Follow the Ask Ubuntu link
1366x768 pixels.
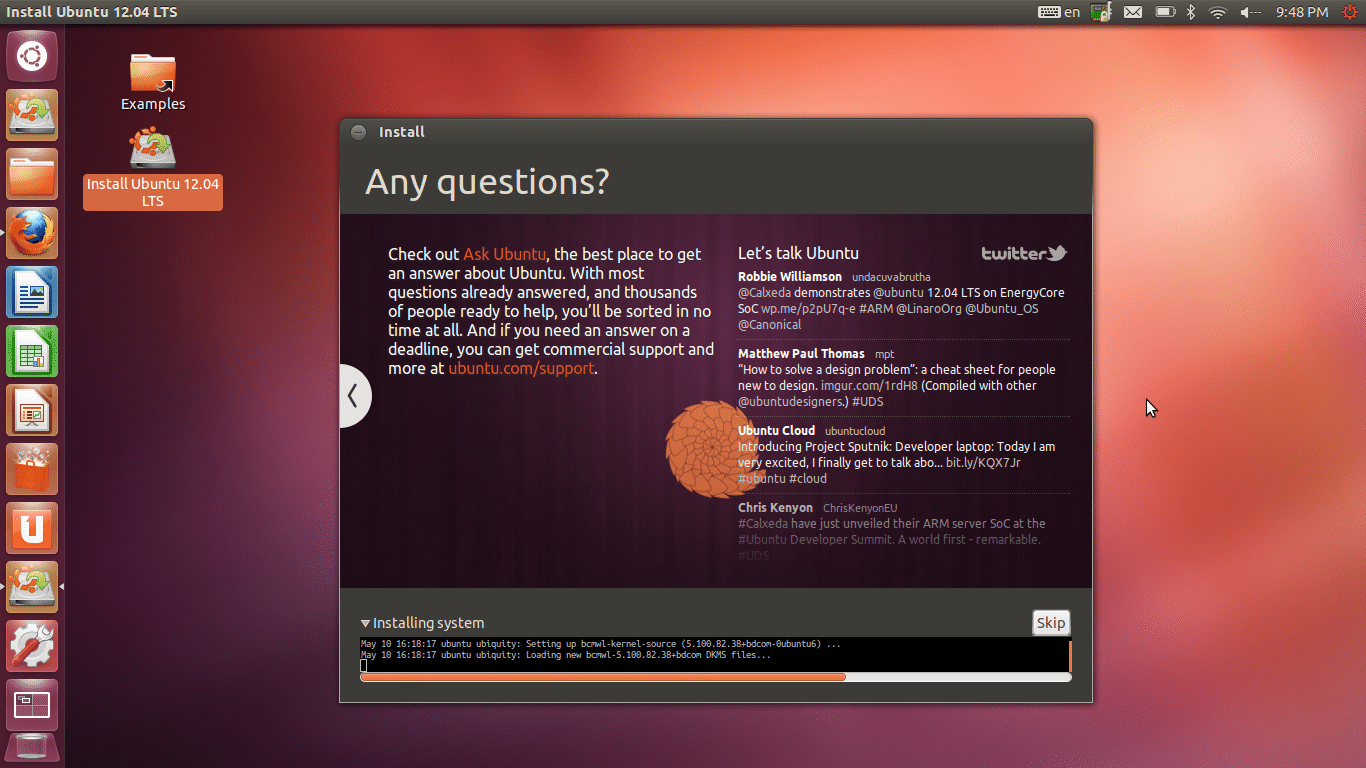[x=504, y=254]
